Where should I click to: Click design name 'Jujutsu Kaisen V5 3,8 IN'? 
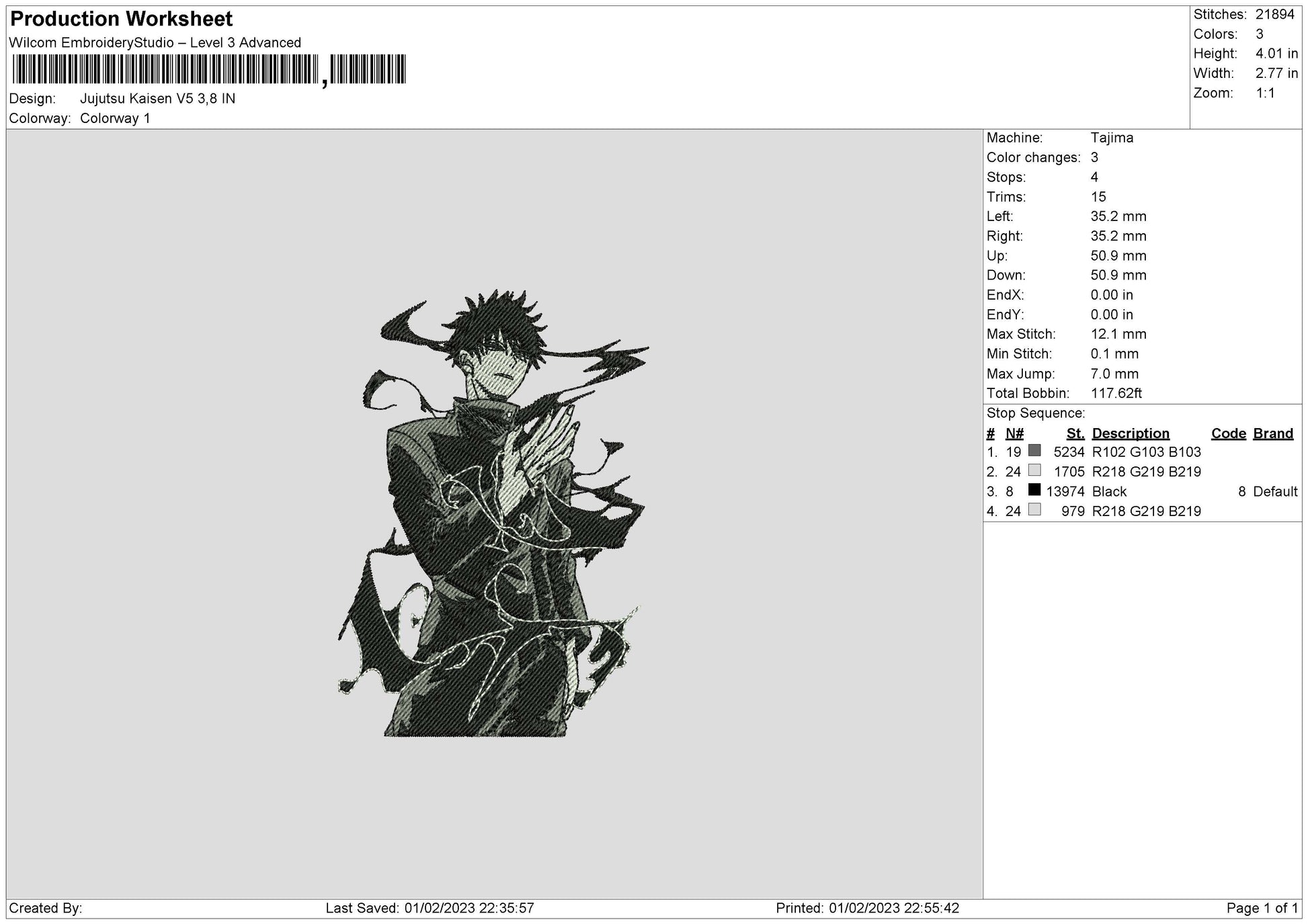click(157, 99)
